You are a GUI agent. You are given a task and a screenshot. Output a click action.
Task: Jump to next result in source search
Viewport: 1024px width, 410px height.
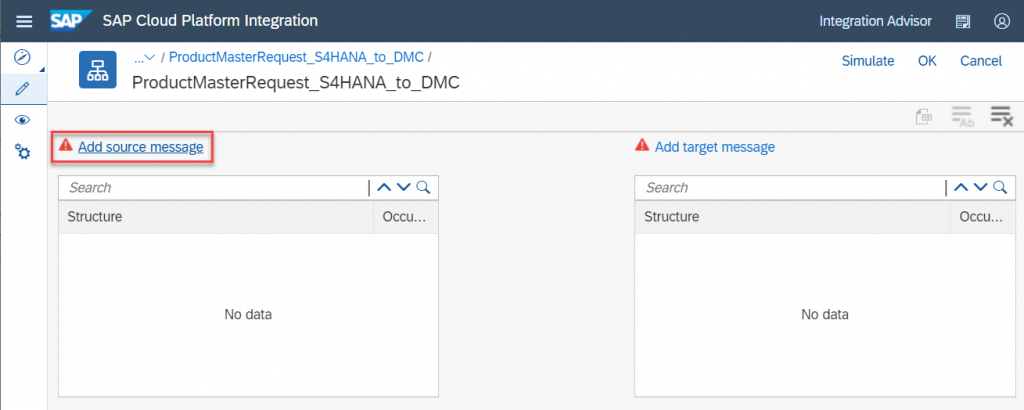click(404, 187)
